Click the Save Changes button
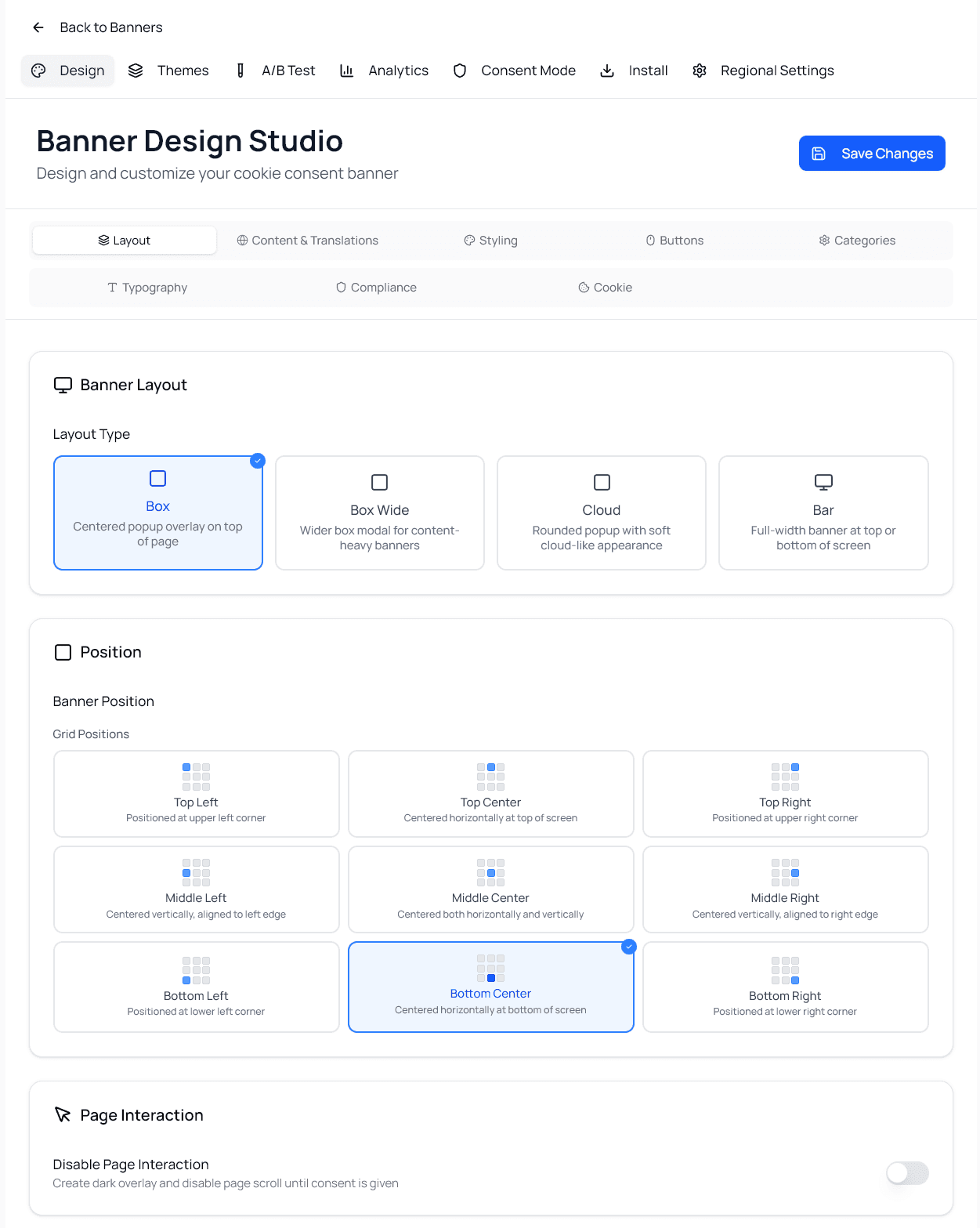 coord(872,154)
